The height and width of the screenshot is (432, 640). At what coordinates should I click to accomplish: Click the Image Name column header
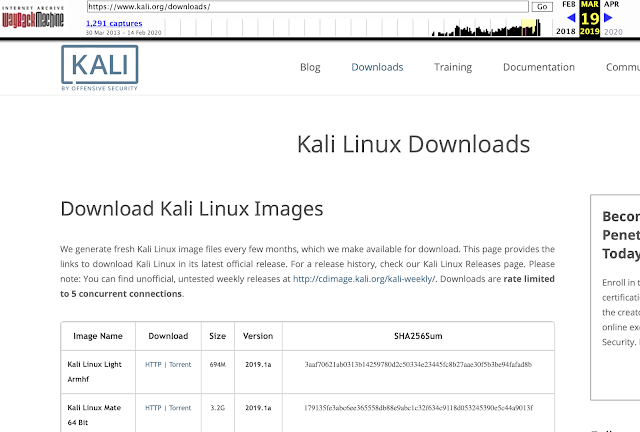(x=98, y=336)
